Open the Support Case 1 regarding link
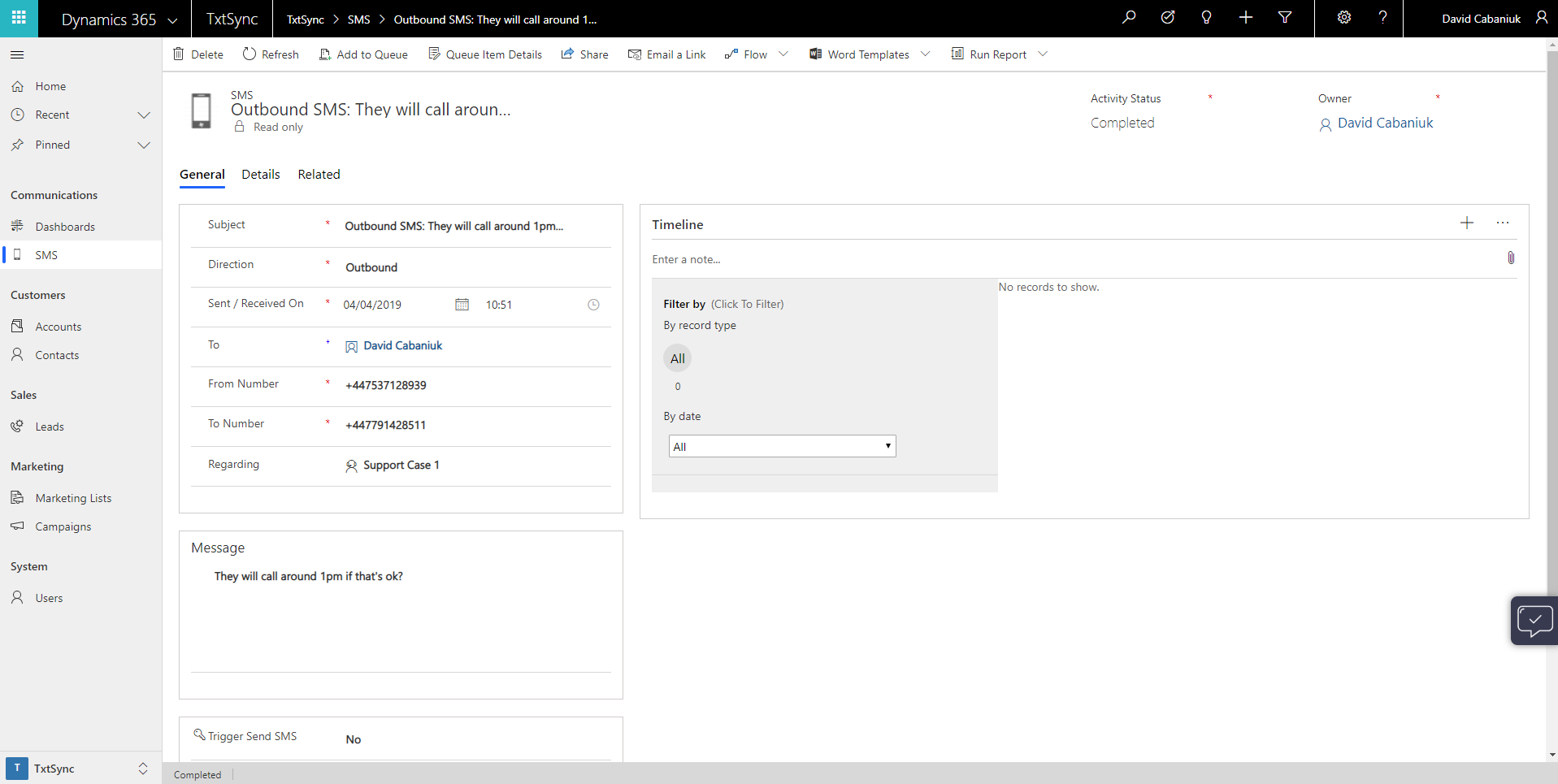The image size is (1558, 784). click(401, 466)
